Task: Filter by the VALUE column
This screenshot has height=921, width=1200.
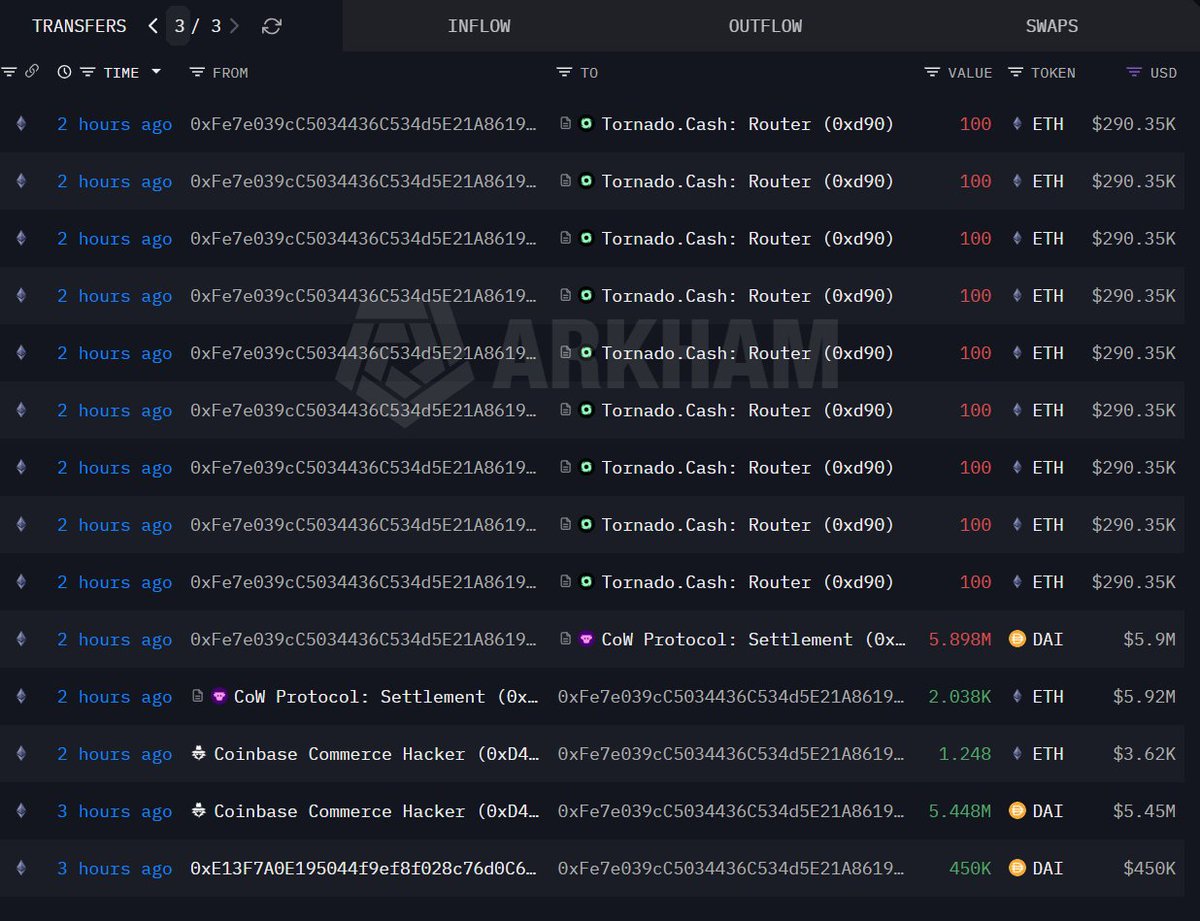Action: tap(932, 72)
